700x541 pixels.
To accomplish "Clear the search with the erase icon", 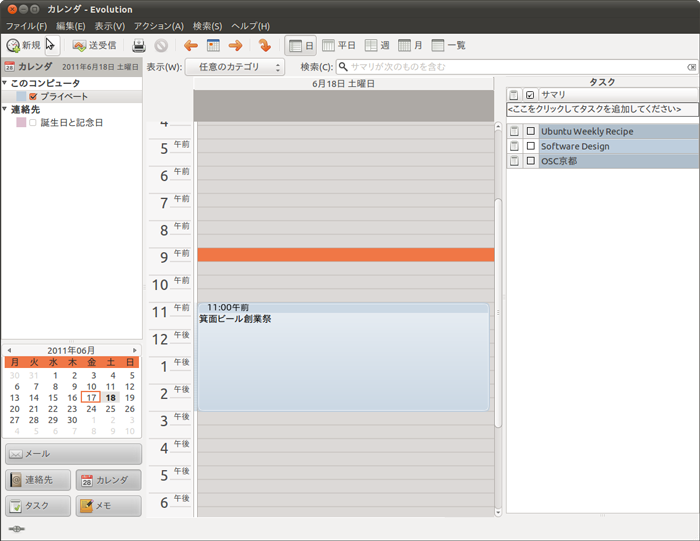I will pyautogui.click(x=691, y=67).
